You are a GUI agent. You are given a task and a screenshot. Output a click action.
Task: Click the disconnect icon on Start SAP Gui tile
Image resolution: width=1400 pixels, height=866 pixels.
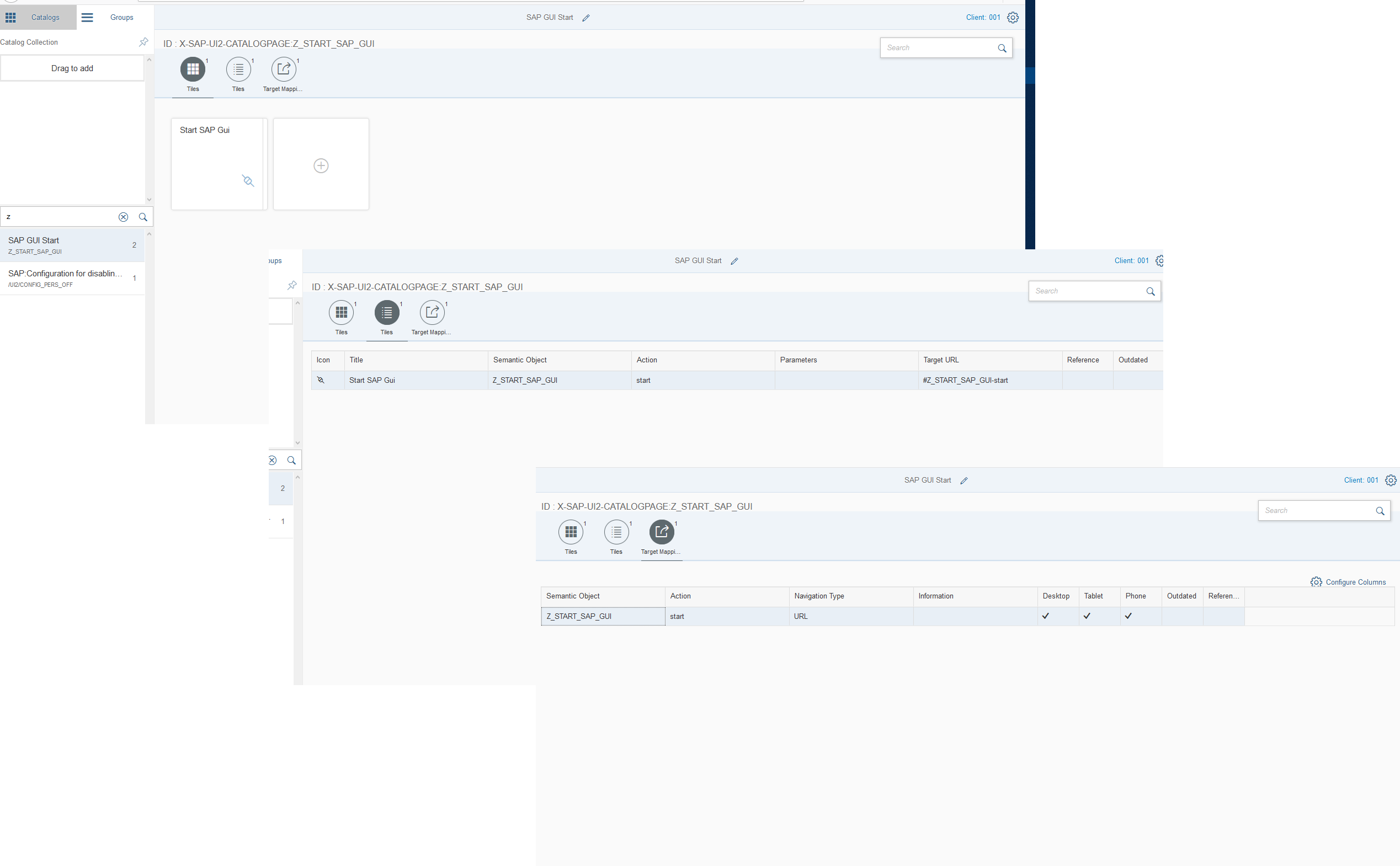(x=248, y=181)
